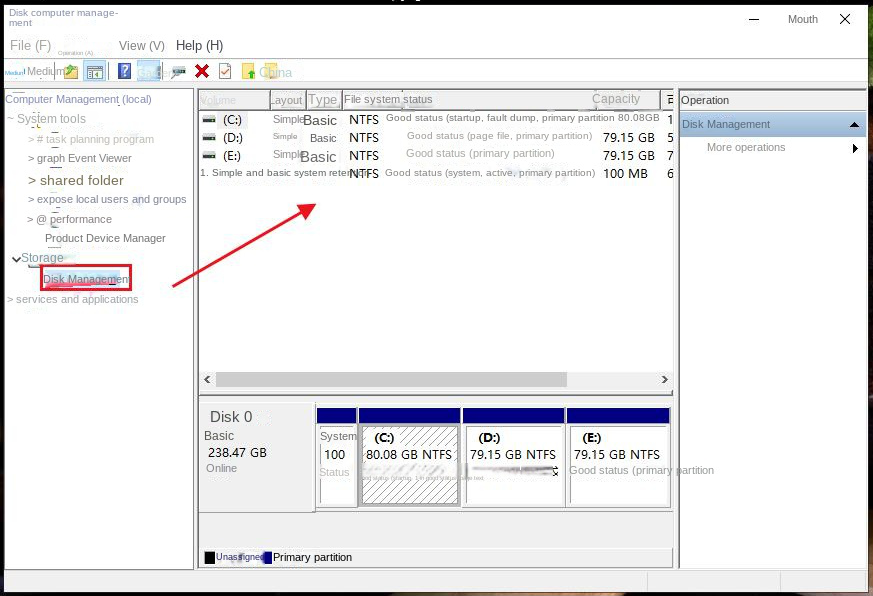Screen dimensions: 873x596
Task: Click the red X delete toolbar icon
Action: (201, 71)
